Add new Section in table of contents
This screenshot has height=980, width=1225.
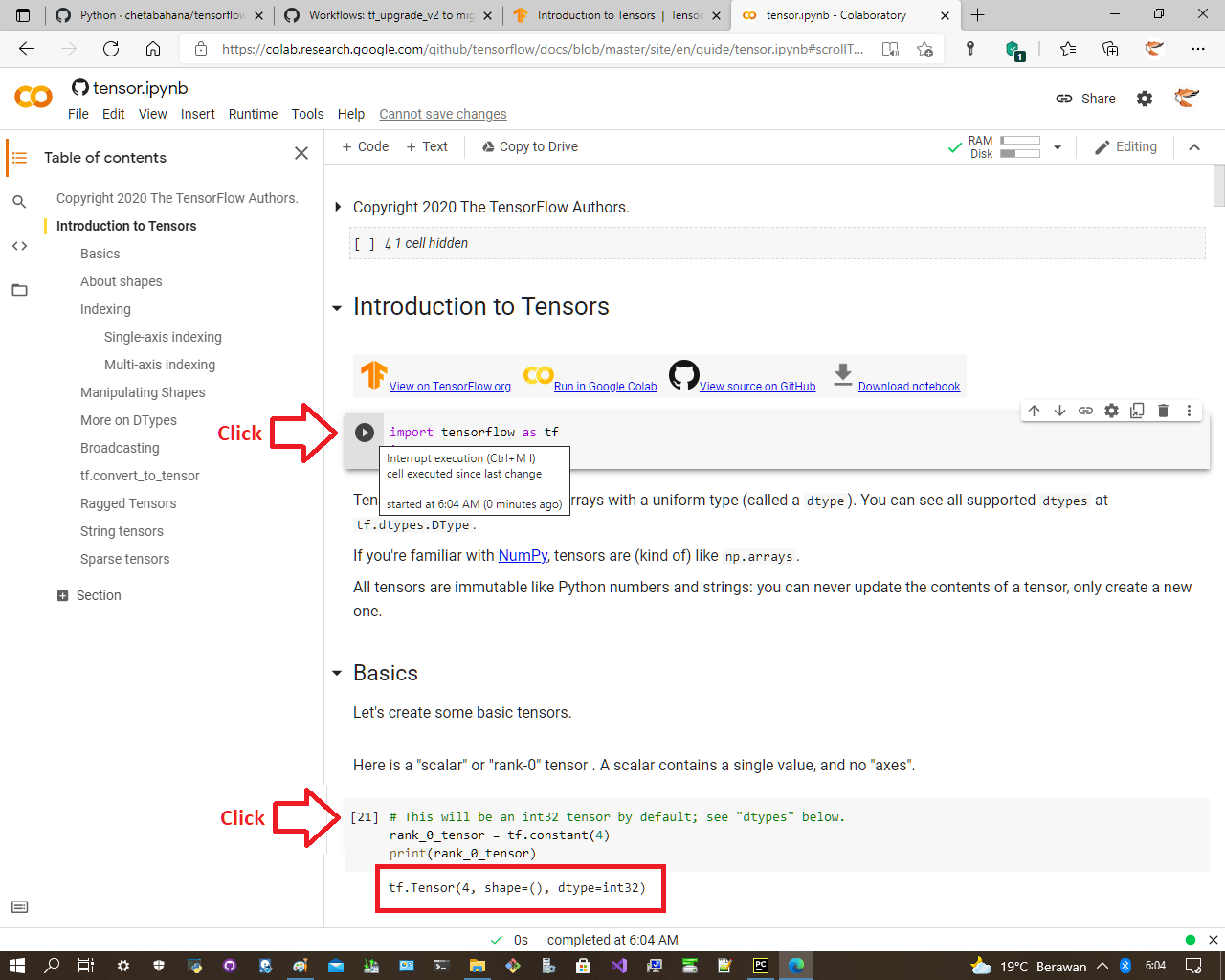tap(89, 595)
